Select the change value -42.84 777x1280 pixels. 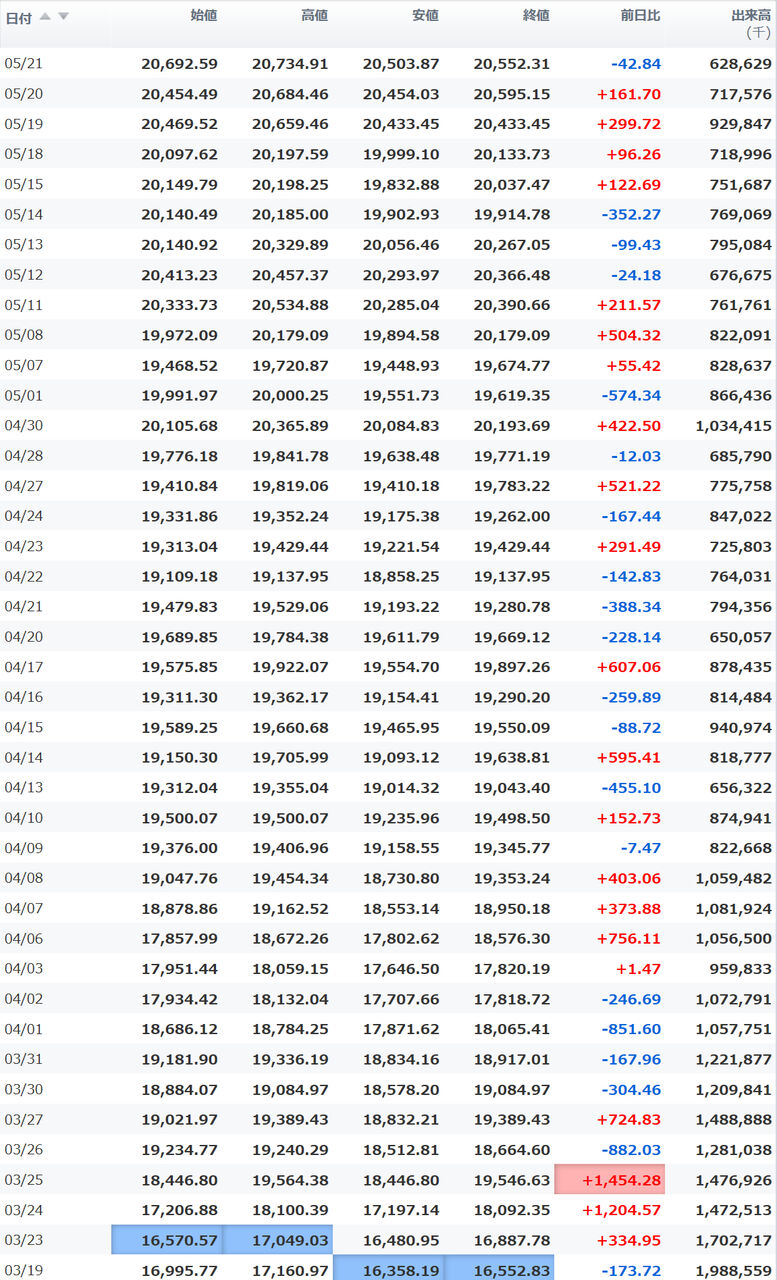pos(636,64)
